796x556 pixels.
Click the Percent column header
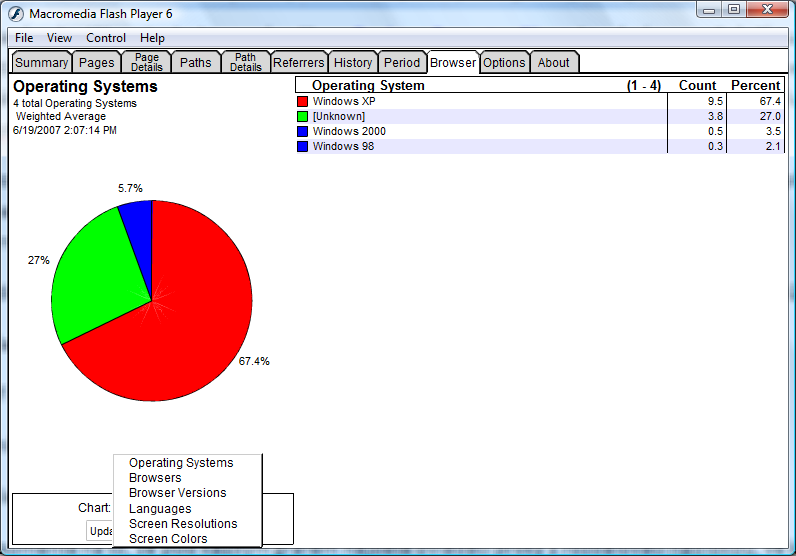point(755,85)
